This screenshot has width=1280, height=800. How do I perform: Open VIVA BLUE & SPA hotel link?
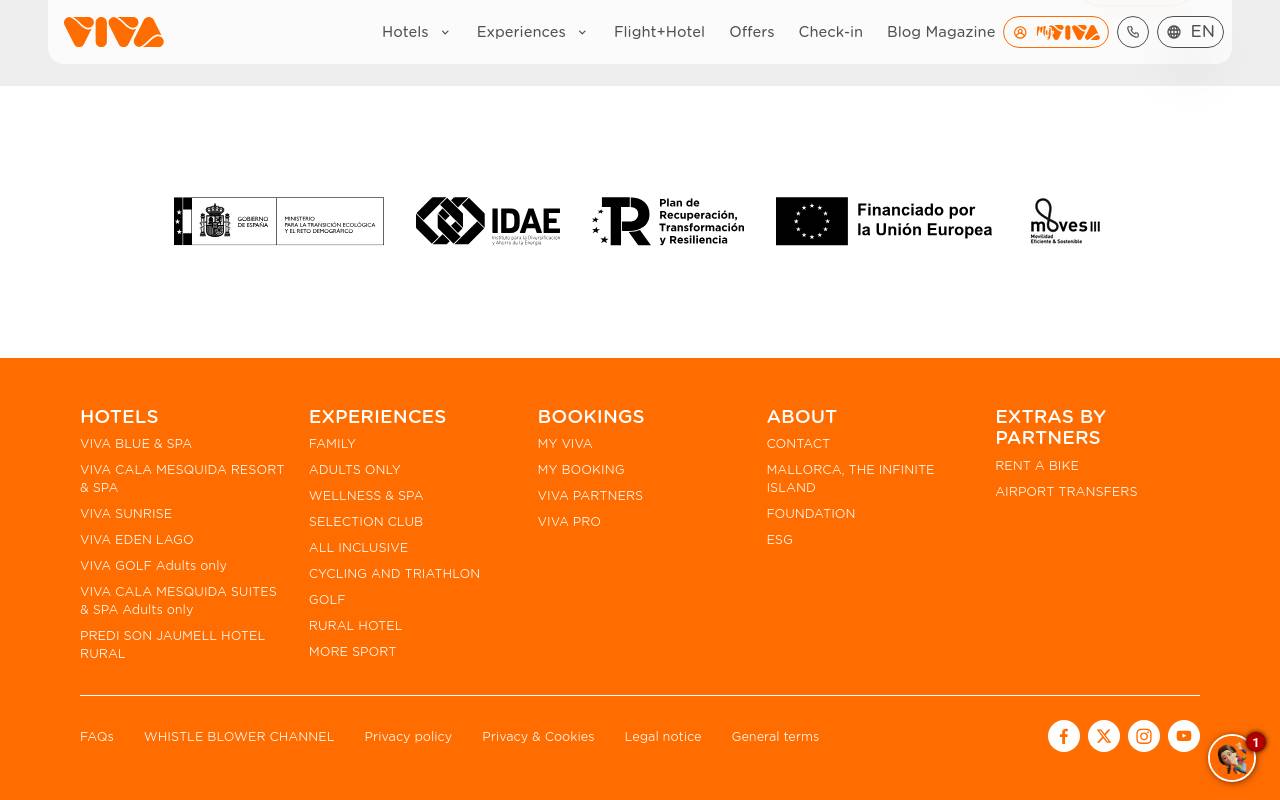pos(136,444)
